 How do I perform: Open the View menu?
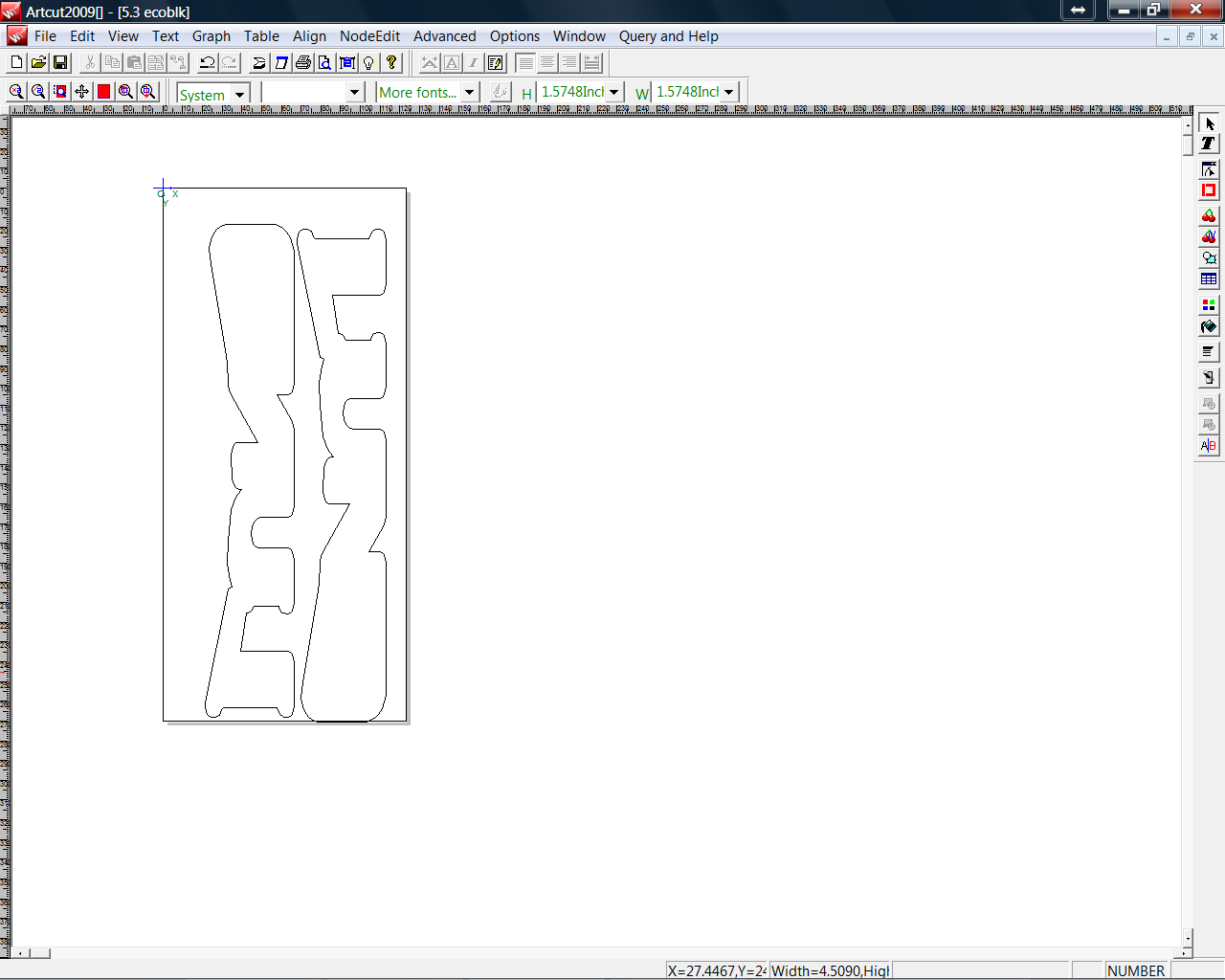[123, 36]
